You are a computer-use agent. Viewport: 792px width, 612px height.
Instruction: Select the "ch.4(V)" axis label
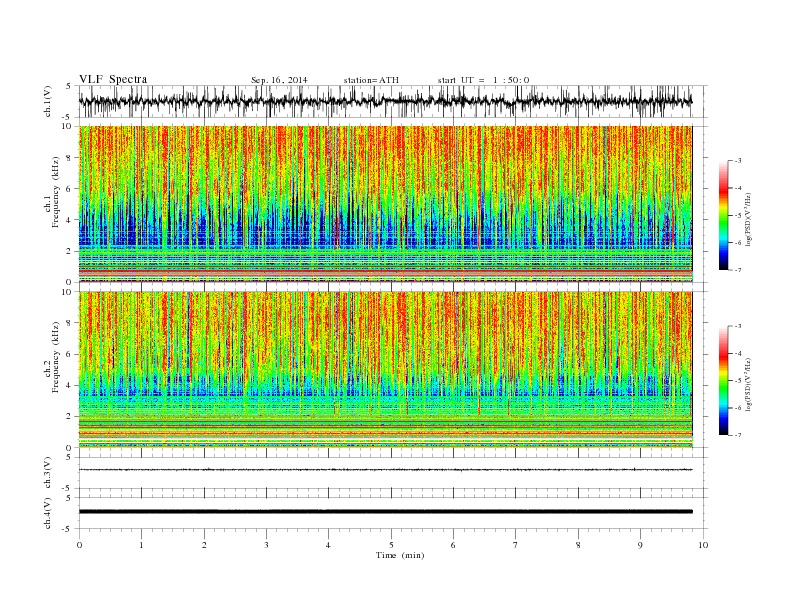[x=48, y=513]
